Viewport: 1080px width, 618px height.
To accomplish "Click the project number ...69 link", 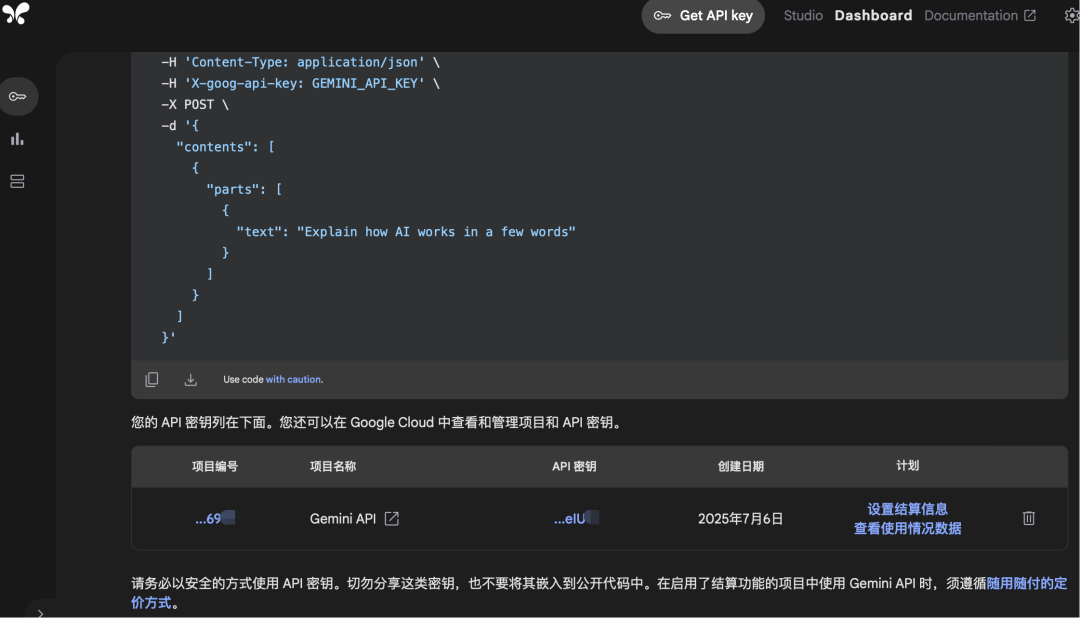I will click(215, 519).
